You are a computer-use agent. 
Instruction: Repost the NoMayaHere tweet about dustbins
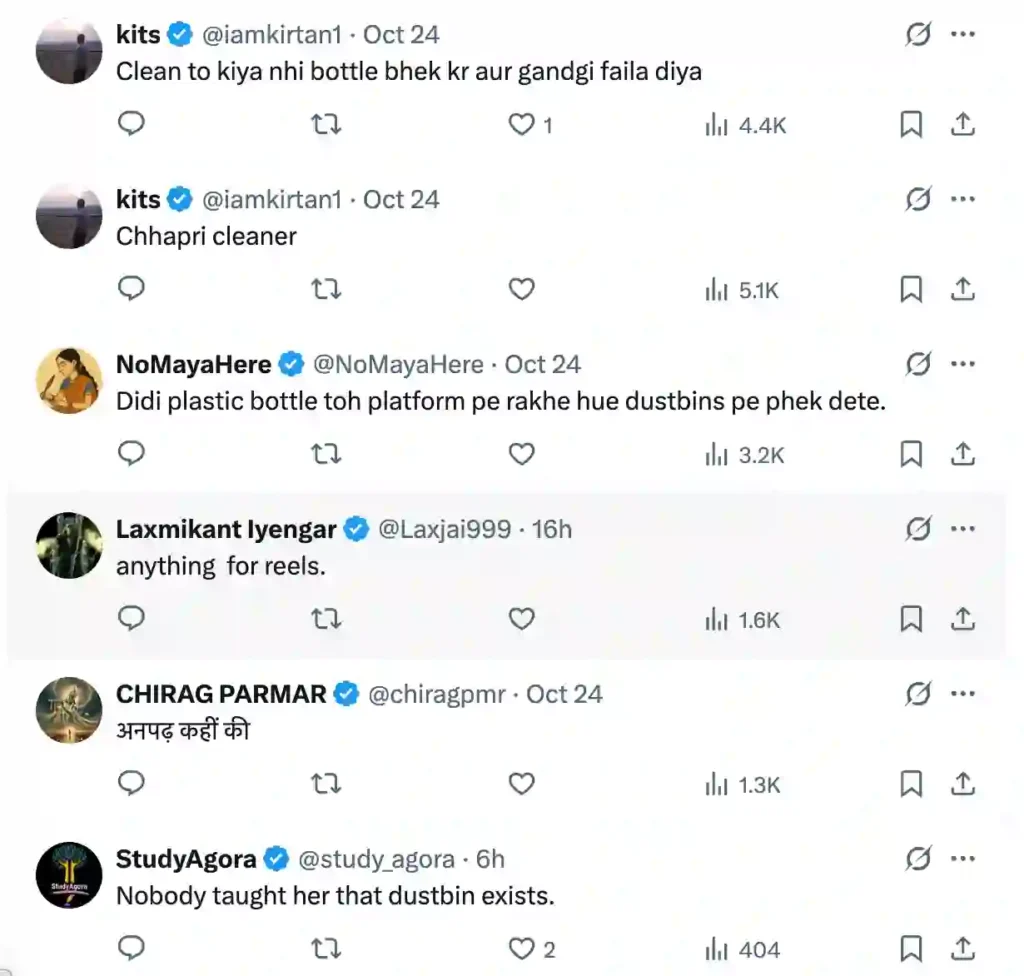pos(326,455)
